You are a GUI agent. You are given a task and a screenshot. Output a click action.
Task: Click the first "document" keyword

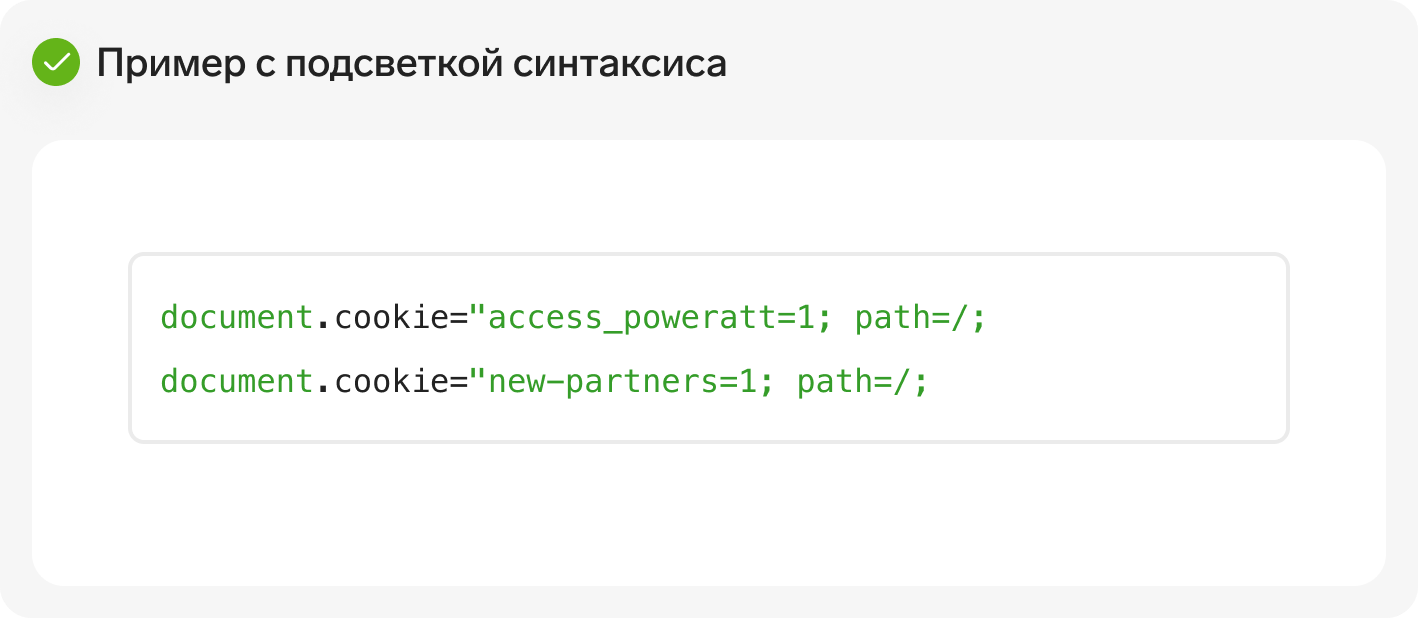click(237, 317)
